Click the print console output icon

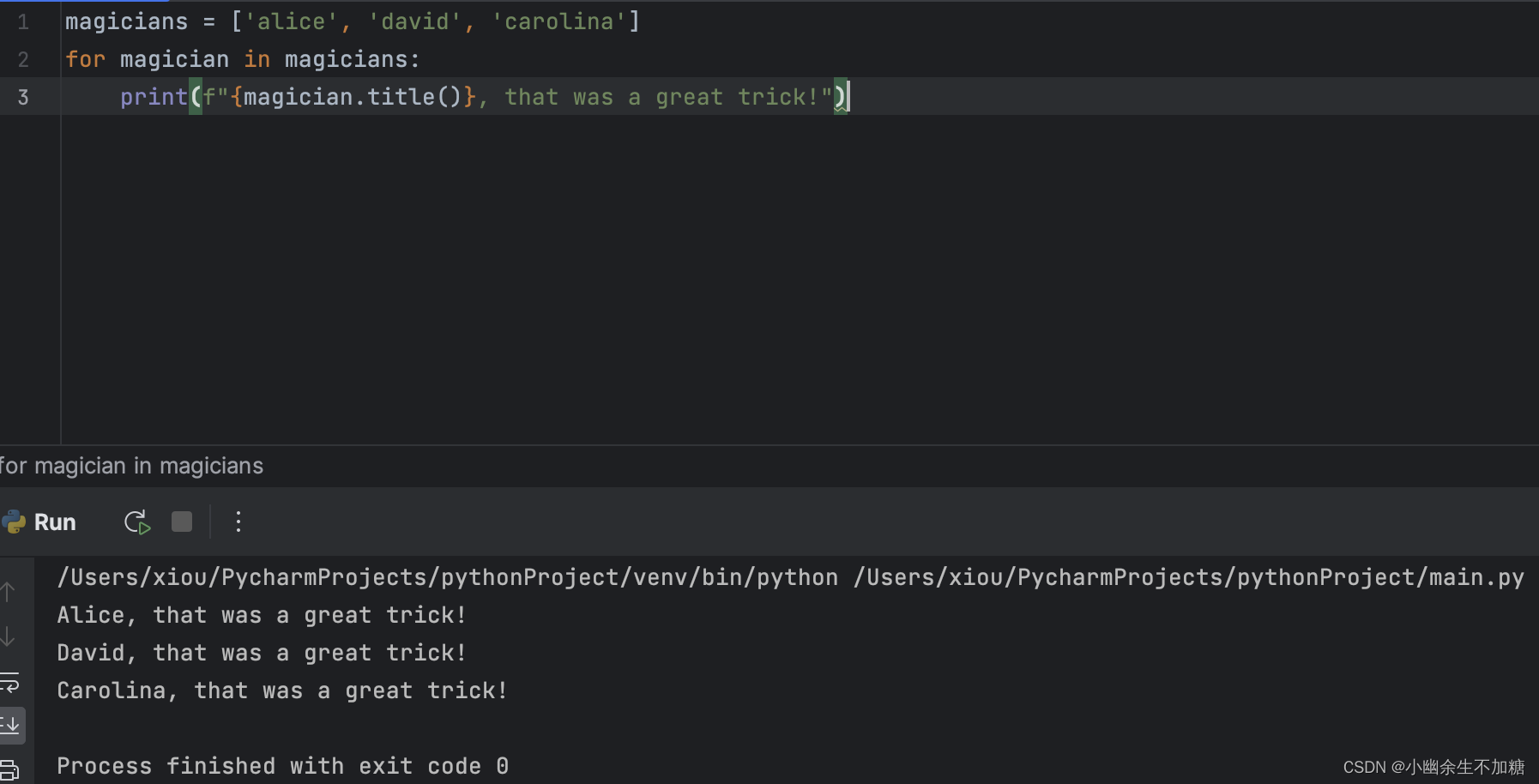tap(9, 770)
